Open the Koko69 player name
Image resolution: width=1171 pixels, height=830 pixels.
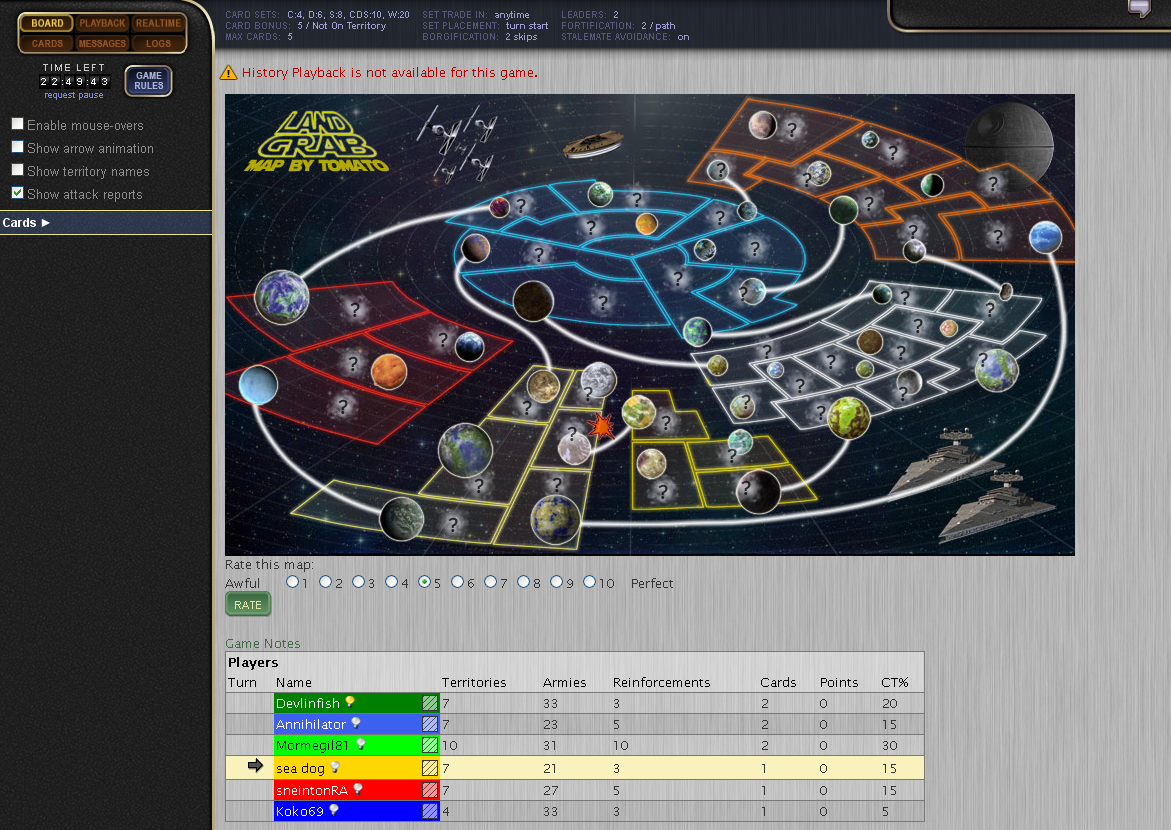coord(299,811)
